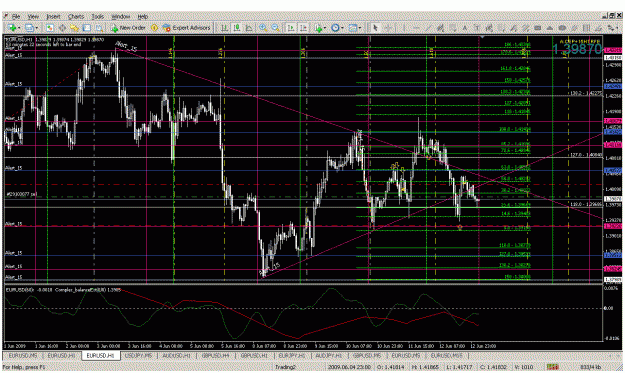Zoom out of the chart
Viewport: 625px width, 373px height.
[x=275, y=28]
